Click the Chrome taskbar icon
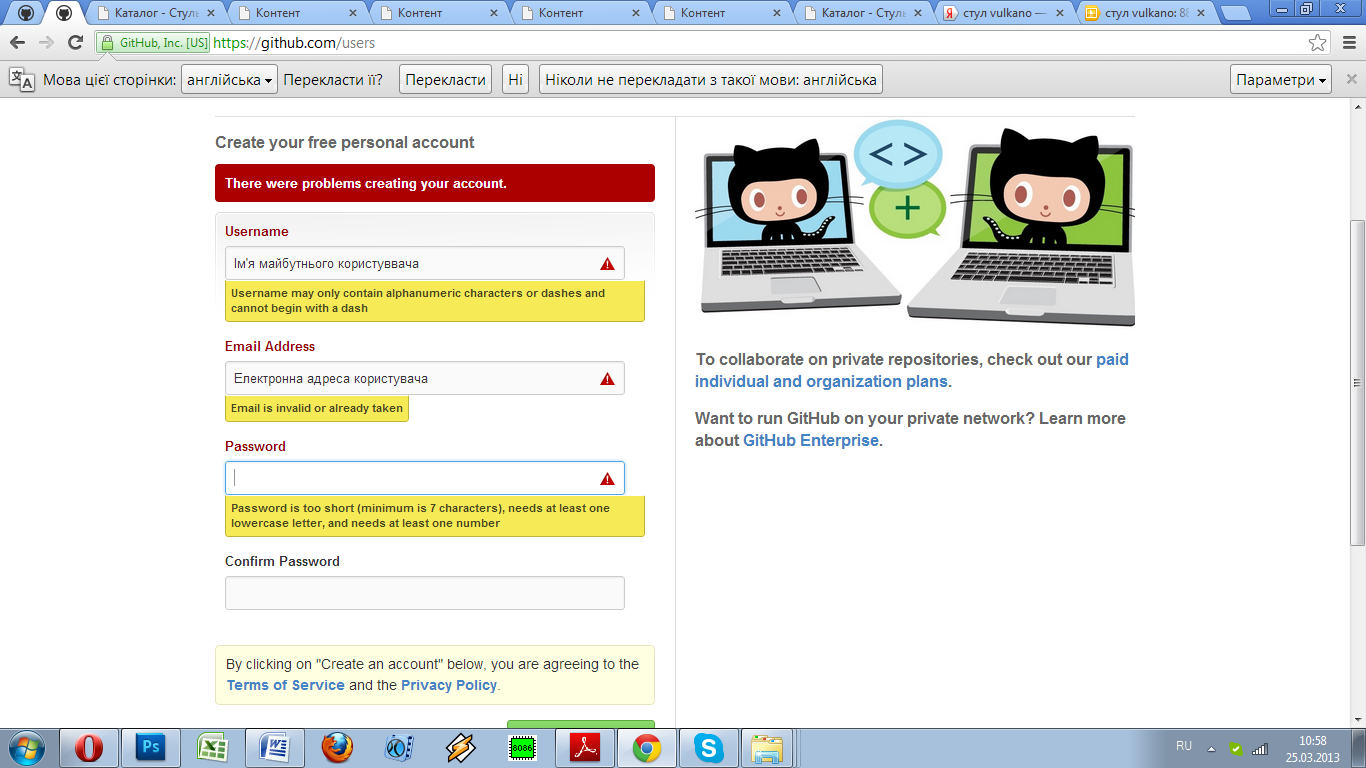The width and height of the screenshot is (1366, 768). tap(646, 748)
